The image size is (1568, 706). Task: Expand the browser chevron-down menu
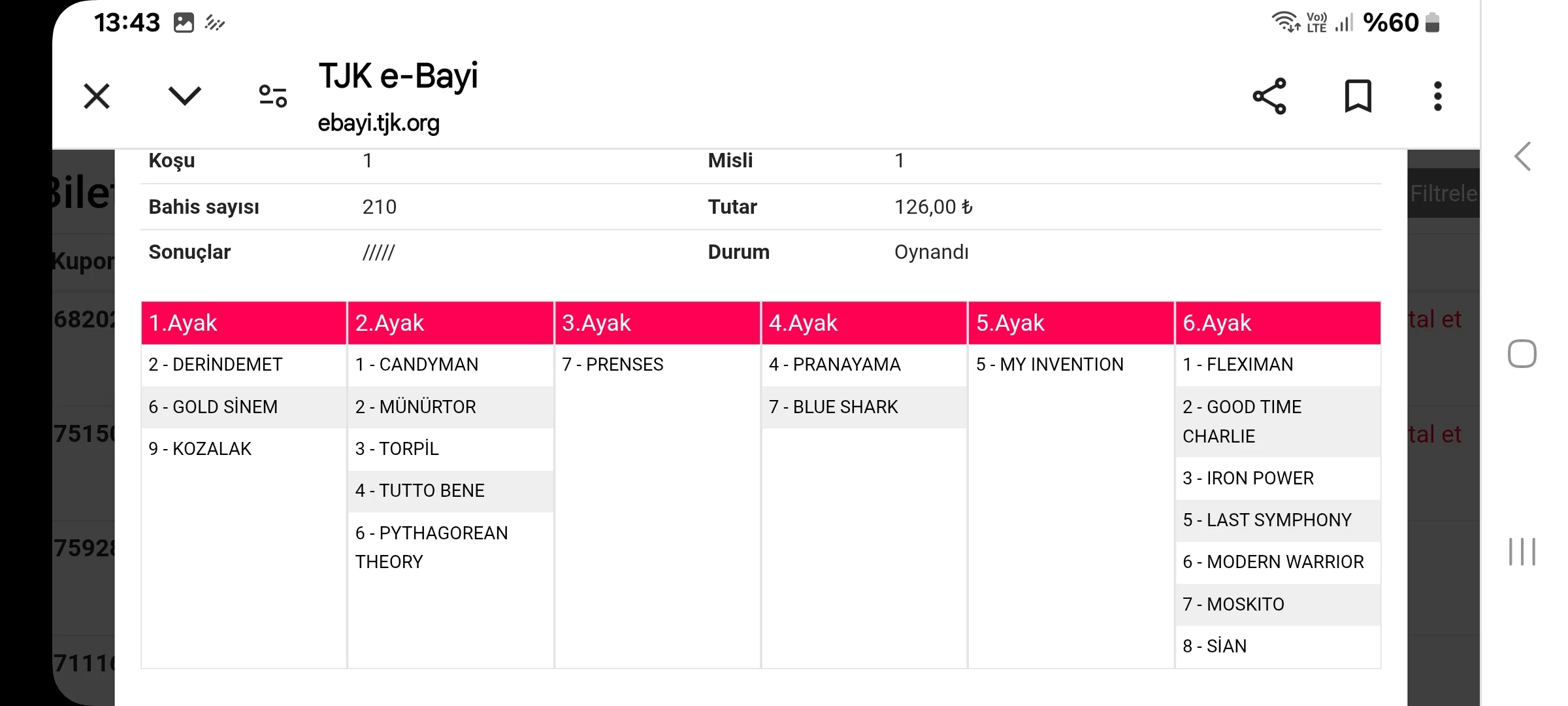click(x=184, y=96)
